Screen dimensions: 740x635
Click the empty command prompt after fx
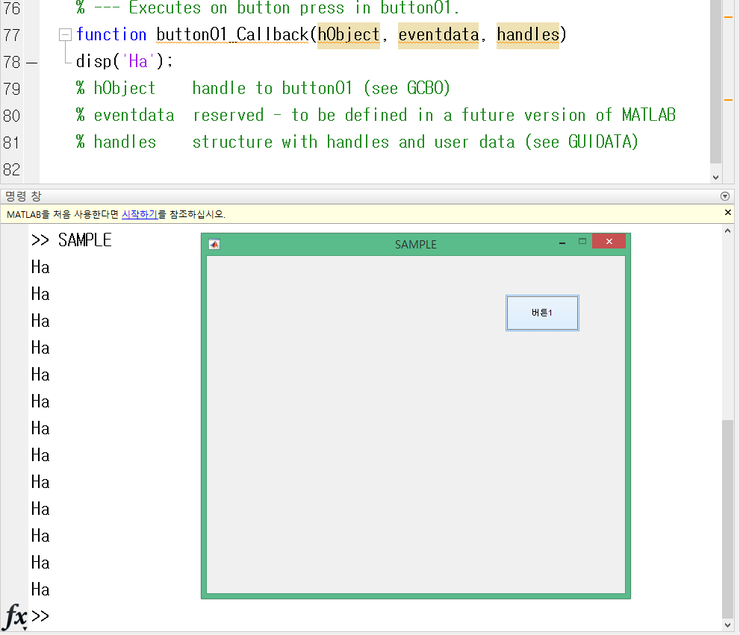41,616
